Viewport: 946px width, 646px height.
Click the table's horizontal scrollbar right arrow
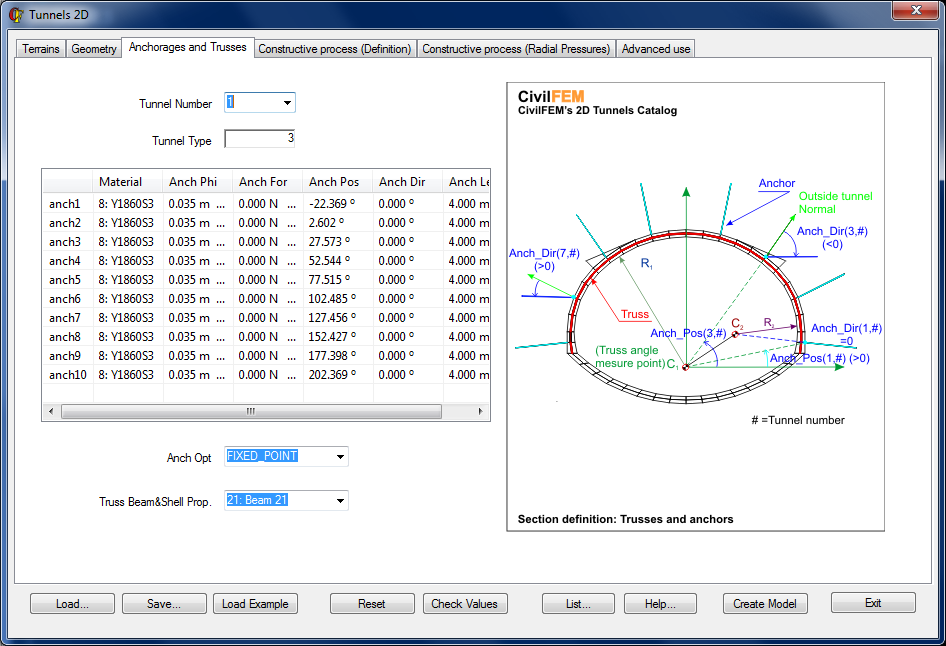pos(480,412)
